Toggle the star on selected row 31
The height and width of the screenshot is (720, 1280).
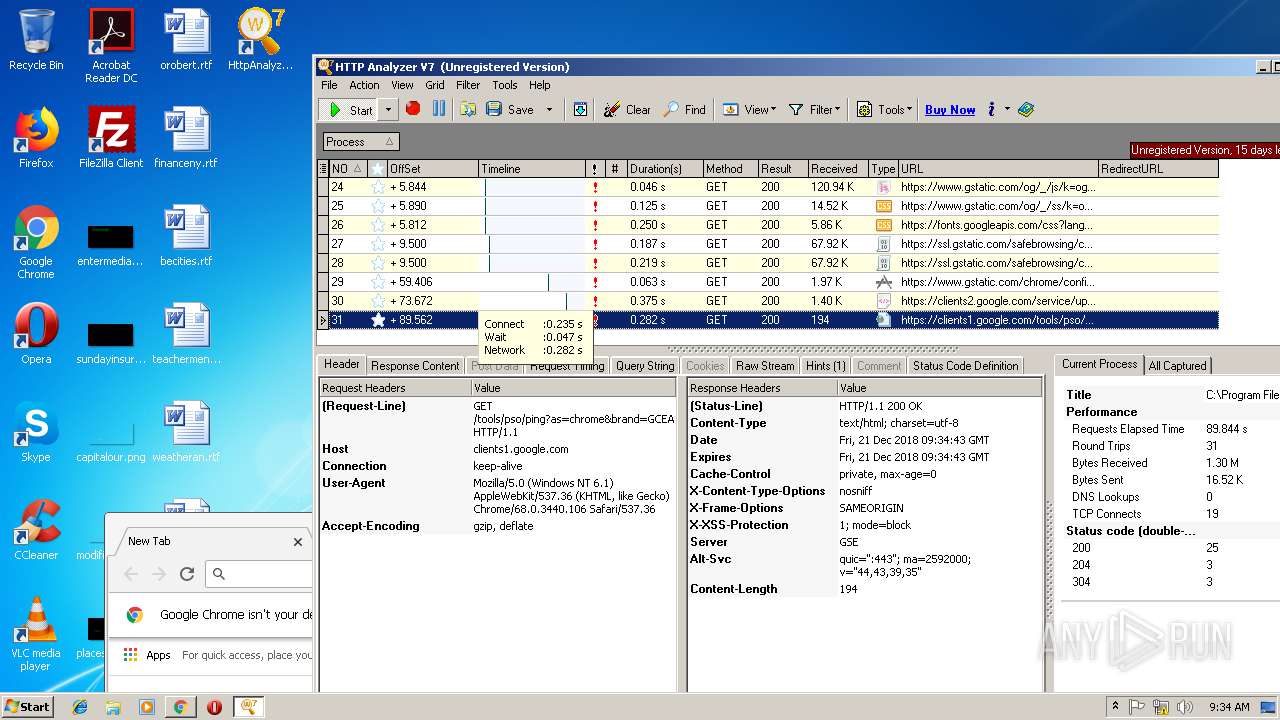coord(378,320)
